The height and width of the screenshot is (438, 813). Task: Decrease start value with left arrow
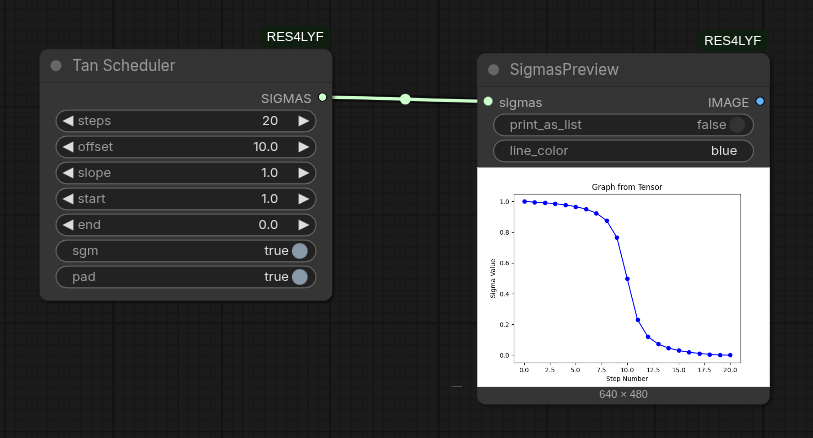[x=68, y=199]
